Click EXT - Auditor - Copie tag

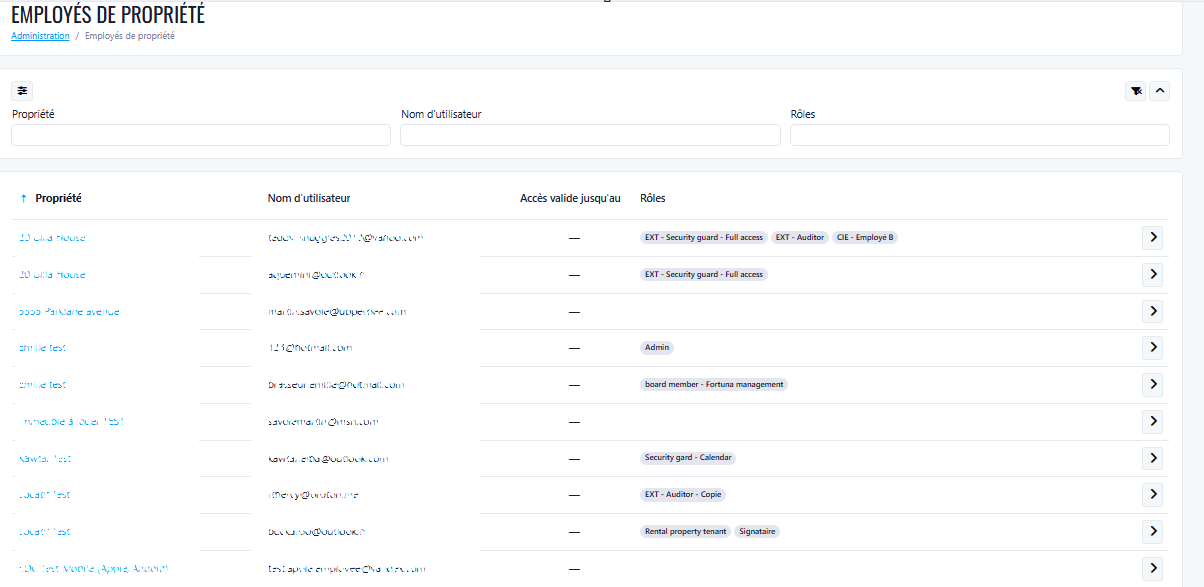(683, 494)
